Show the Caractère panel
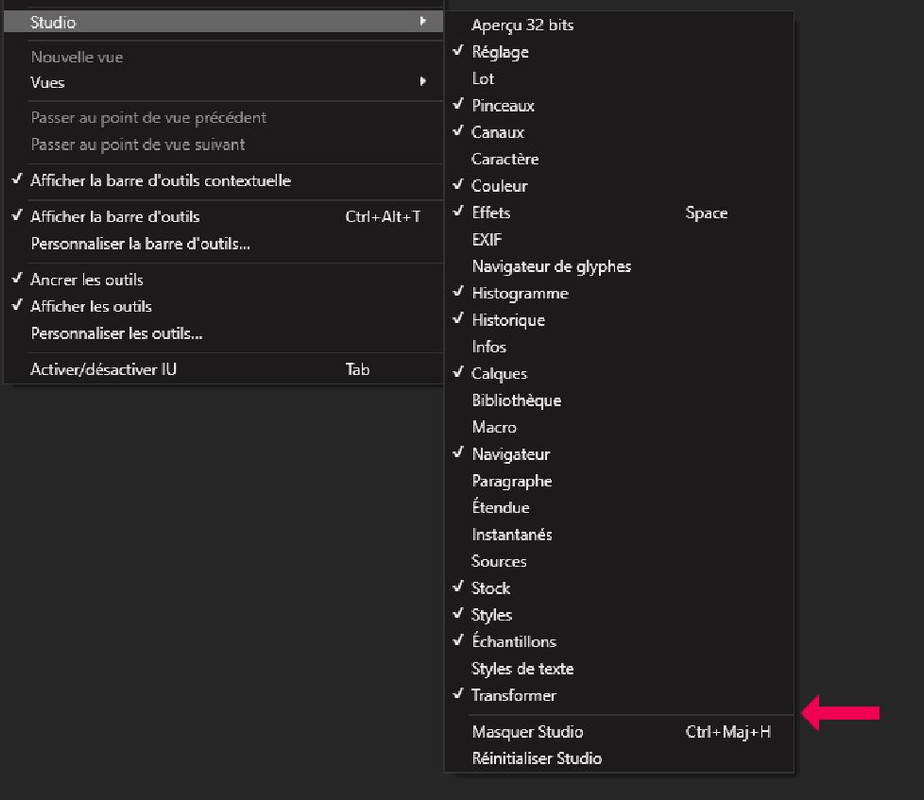This screenshot has height=800, width=924. (x=619, y=160)
